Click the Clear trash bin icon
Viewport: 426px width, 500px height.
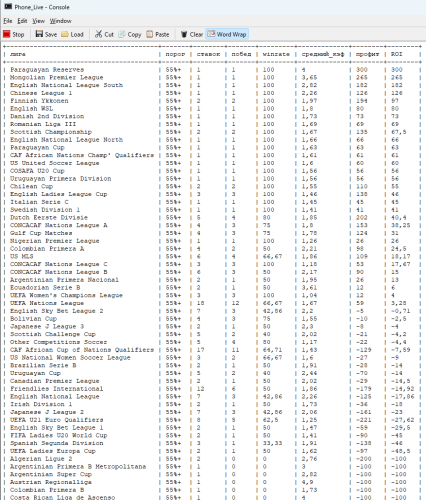coord(184,34)
